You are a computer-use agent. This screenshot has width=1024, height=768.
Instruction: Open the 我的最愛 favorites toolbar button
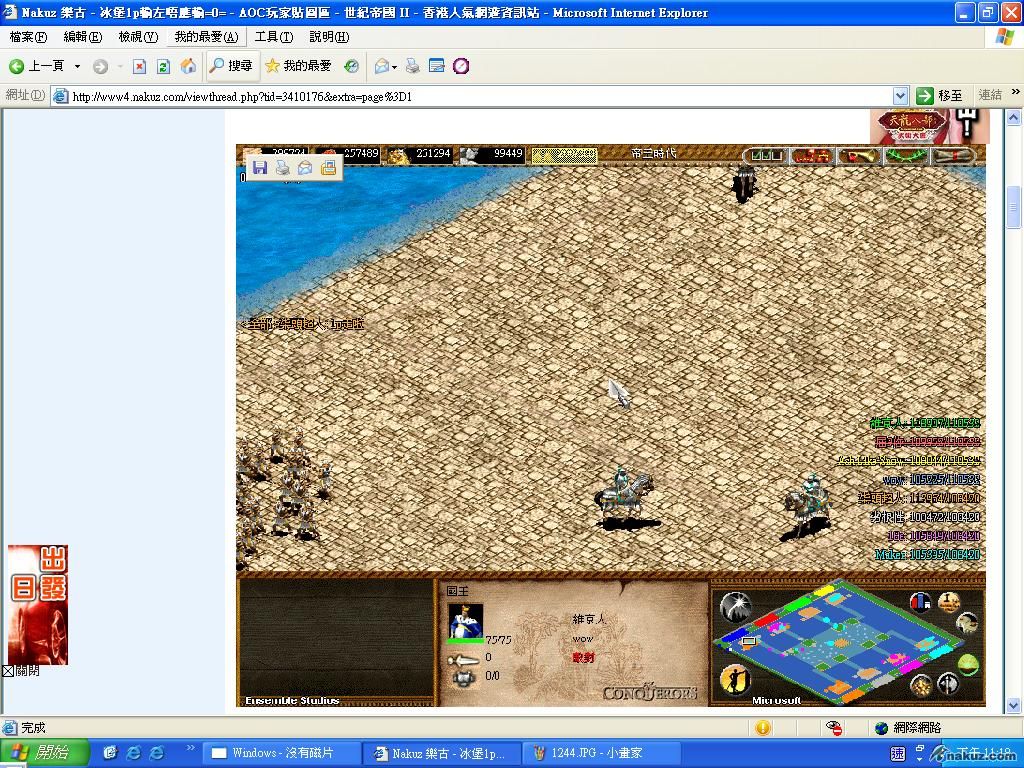pyautogui.click(x=298, y=66)
